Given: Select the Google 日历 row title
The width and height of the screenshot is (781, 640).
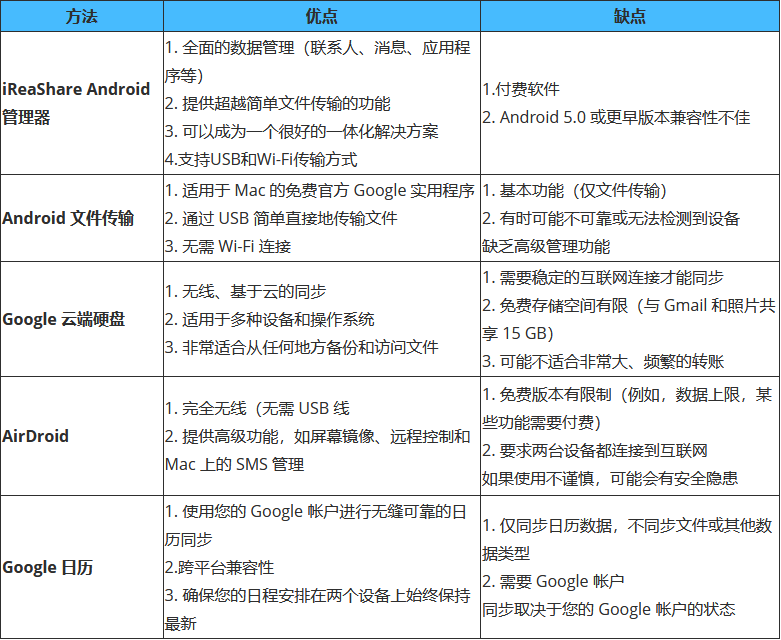Looking at the screenshot, I should [48, 567].
